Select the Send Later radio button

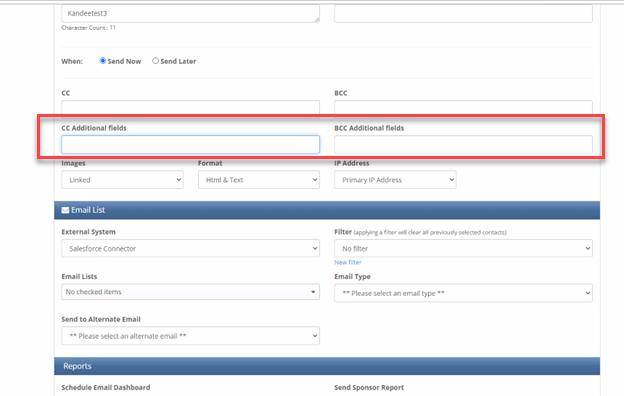coord(155,61)
